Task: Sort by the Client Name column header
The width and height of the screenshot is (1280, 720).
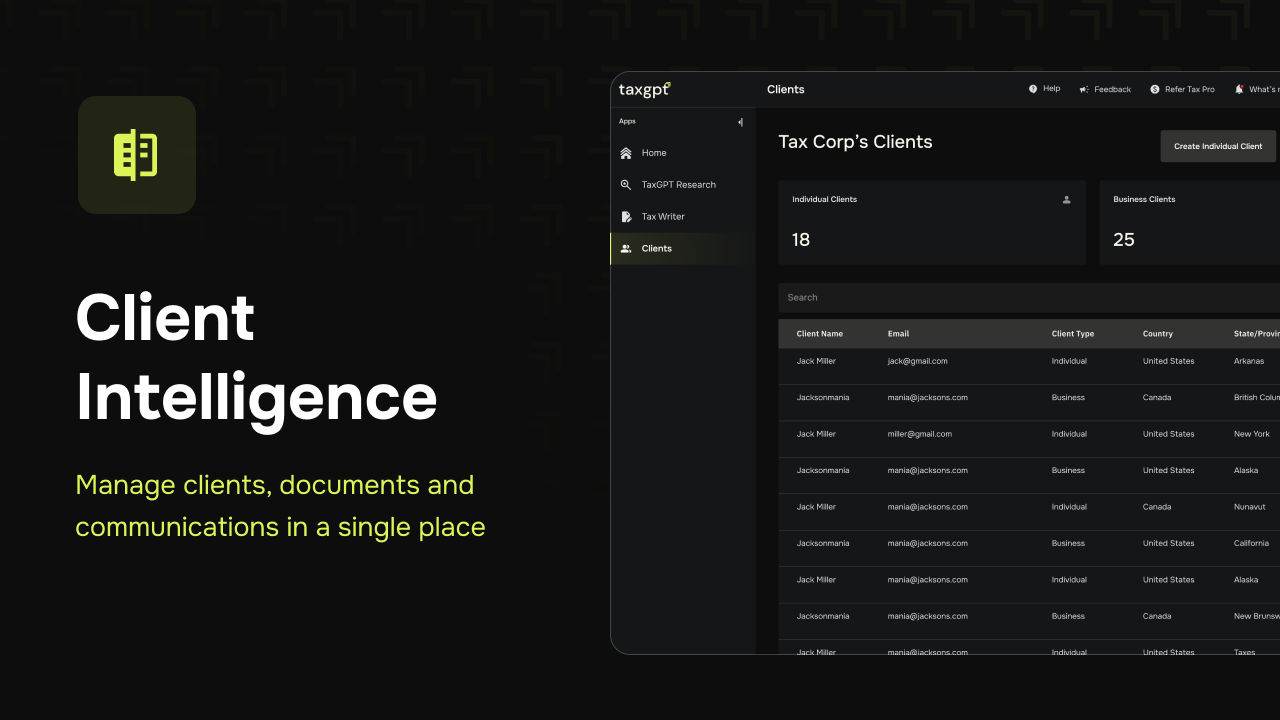Action: pos(820,334)
